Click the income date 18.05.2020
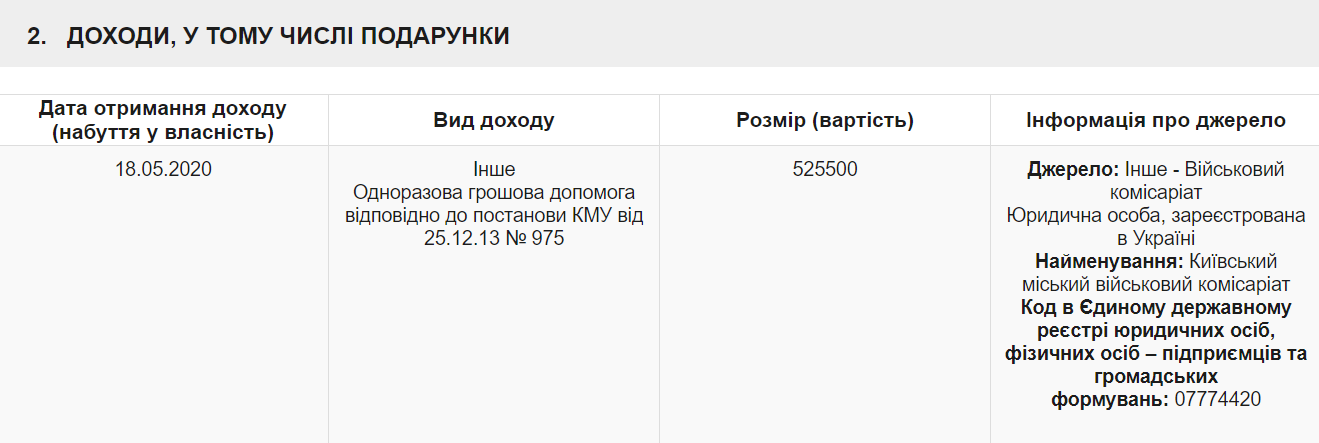 163,170
